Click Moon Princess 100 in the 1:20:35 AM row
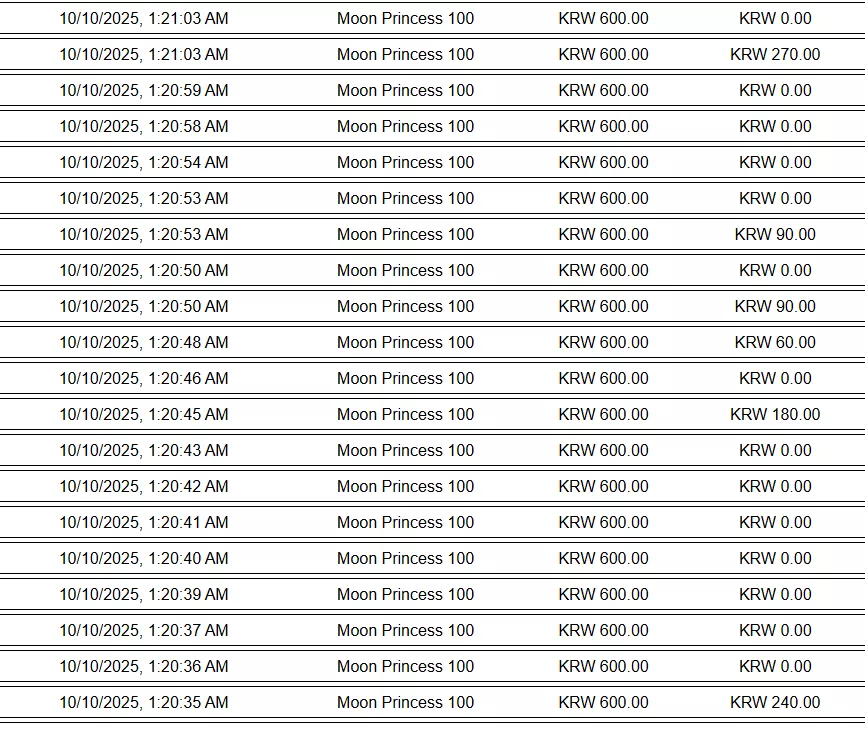Image resolution: width=865 pixels, height=730 pixels. coord(405,702)
